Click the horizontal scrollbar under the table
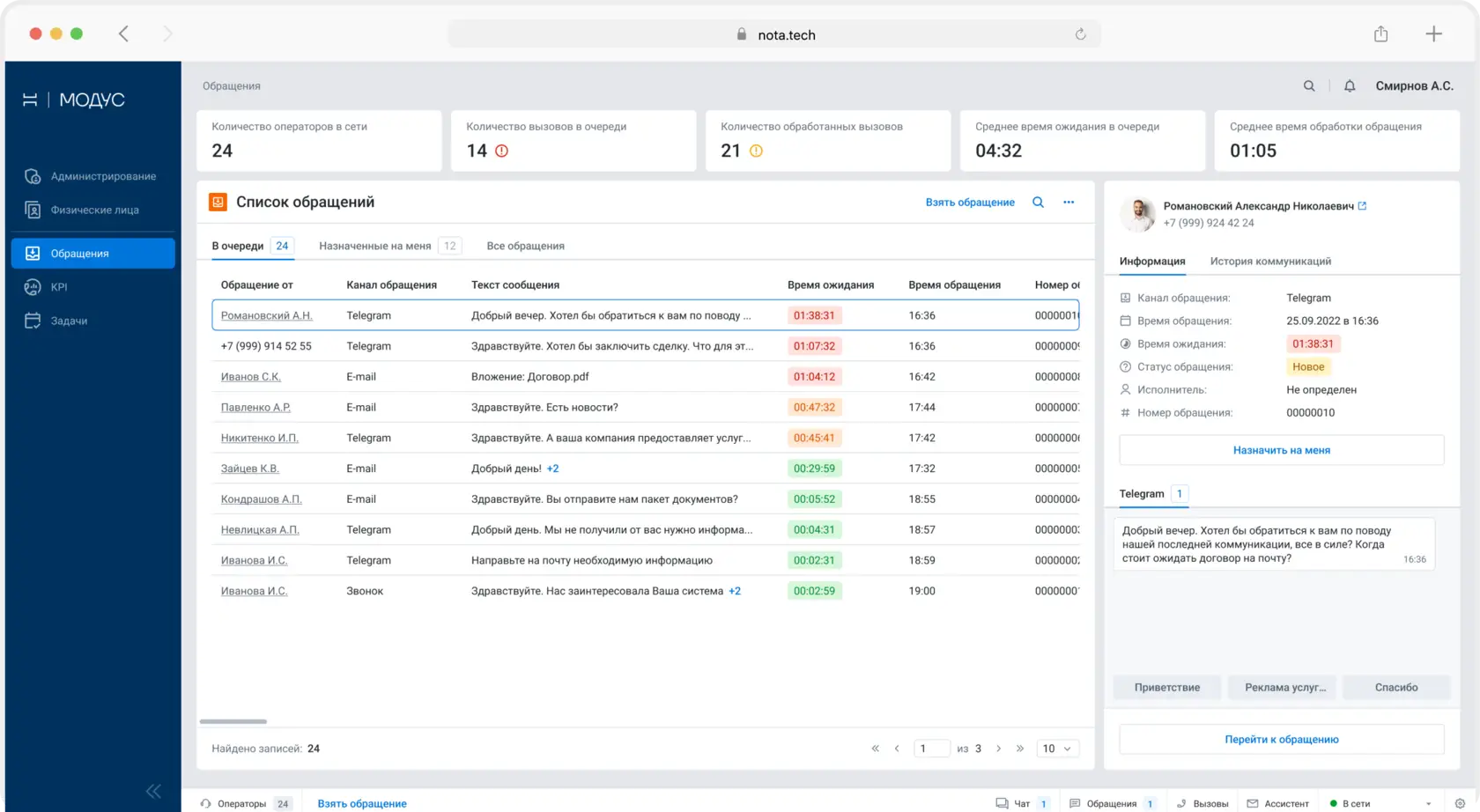Image resolution: width=1480 pixels, height=812 pixels. click(x=233, y=721)
